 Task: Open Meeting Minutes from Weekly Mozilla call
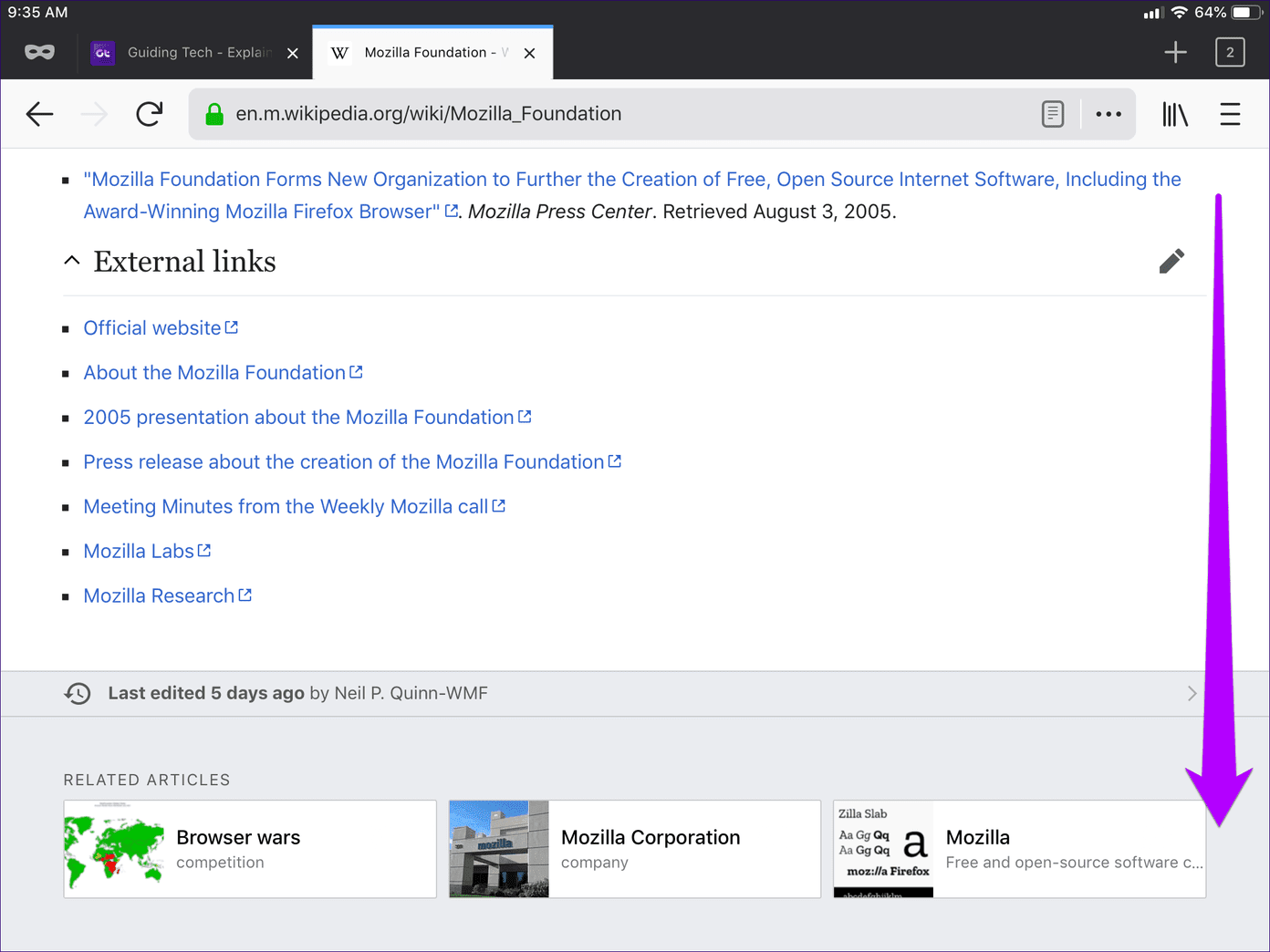coord(294,507)
